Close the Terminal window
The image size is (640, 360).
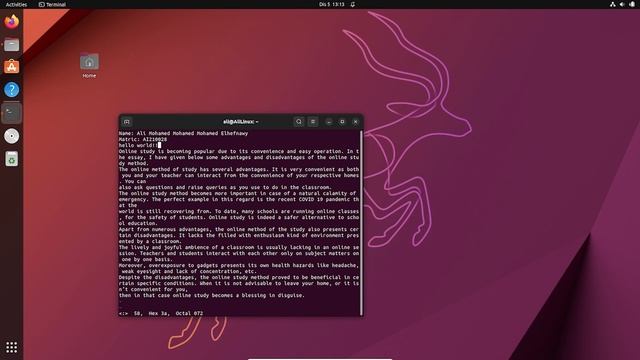coord(356,122)
